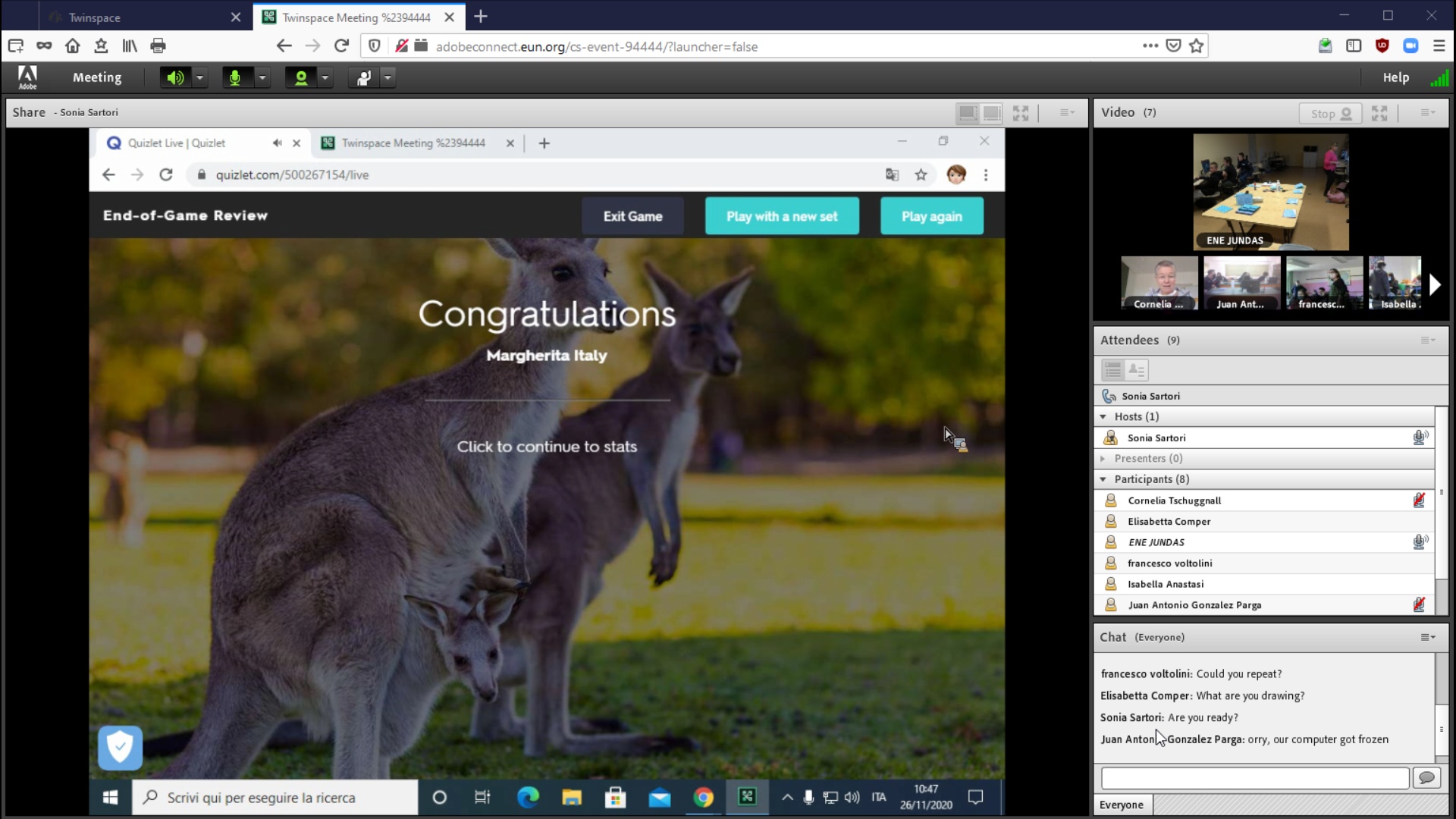Open the Chat pod options menu
Image resolution: width=1456 pixels, height=819 pixels.
pos(1427,638)
